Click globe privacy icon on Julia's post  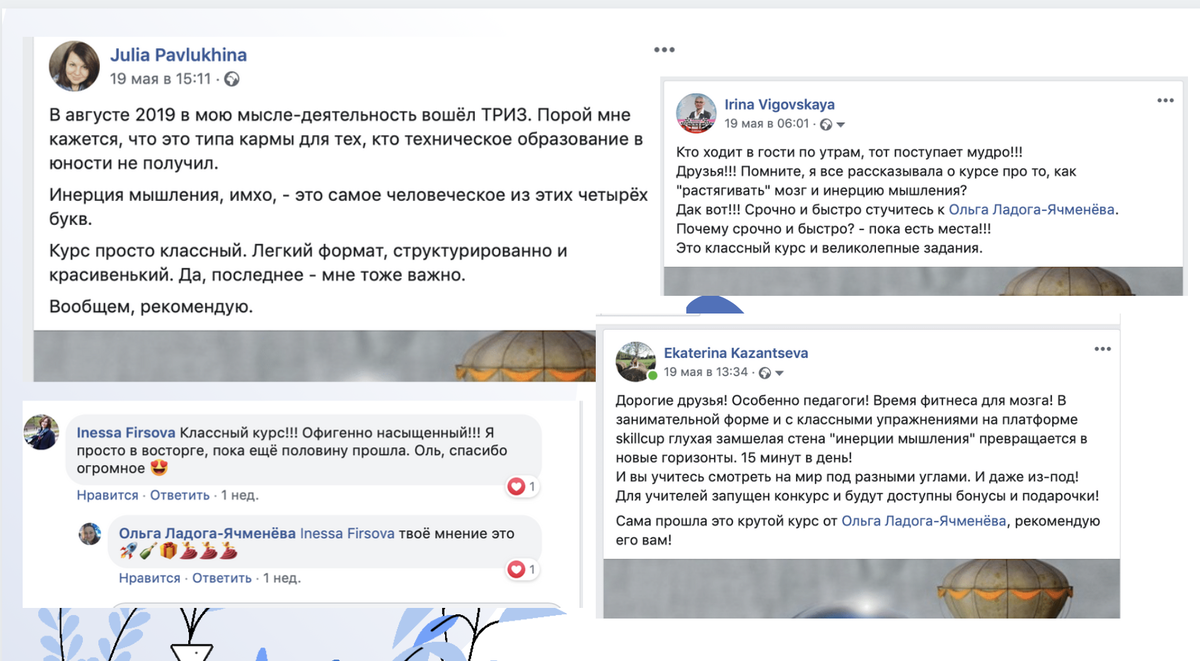(x=231, y=79)
